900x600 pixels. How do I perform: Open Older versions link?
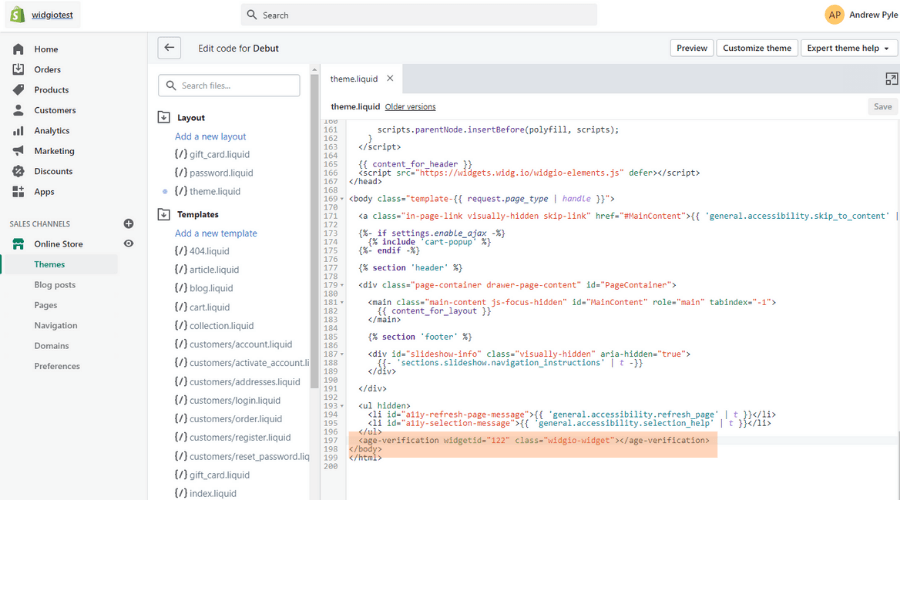pyautogui.click(x=410, y=107)
